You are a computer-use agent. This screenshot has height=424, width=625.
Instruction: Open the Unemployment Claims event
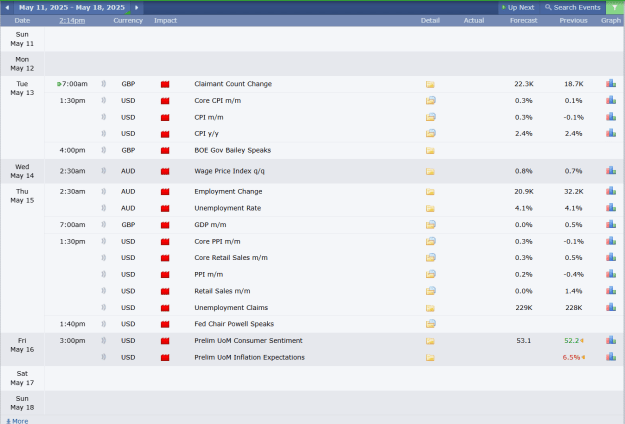tap(231, 308)
